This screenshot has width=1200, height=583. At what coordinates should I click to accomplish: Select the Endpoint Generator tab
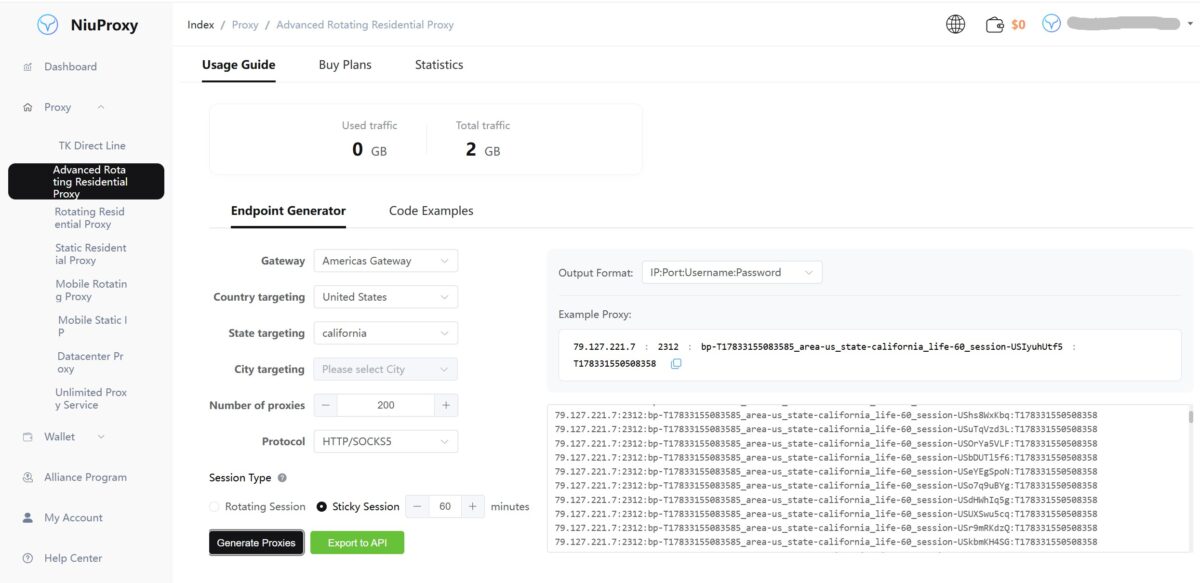[x=288, y=211]
